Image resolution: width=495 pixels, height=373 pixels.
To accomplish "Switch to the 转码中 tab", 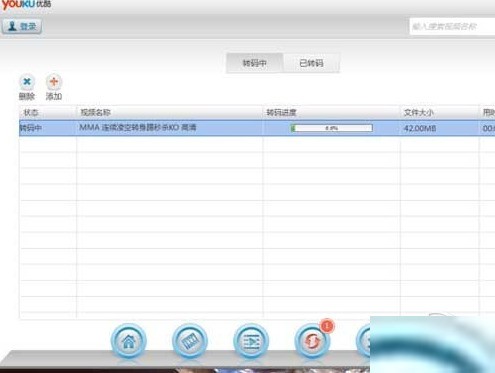I will click(x=254, y=63).
